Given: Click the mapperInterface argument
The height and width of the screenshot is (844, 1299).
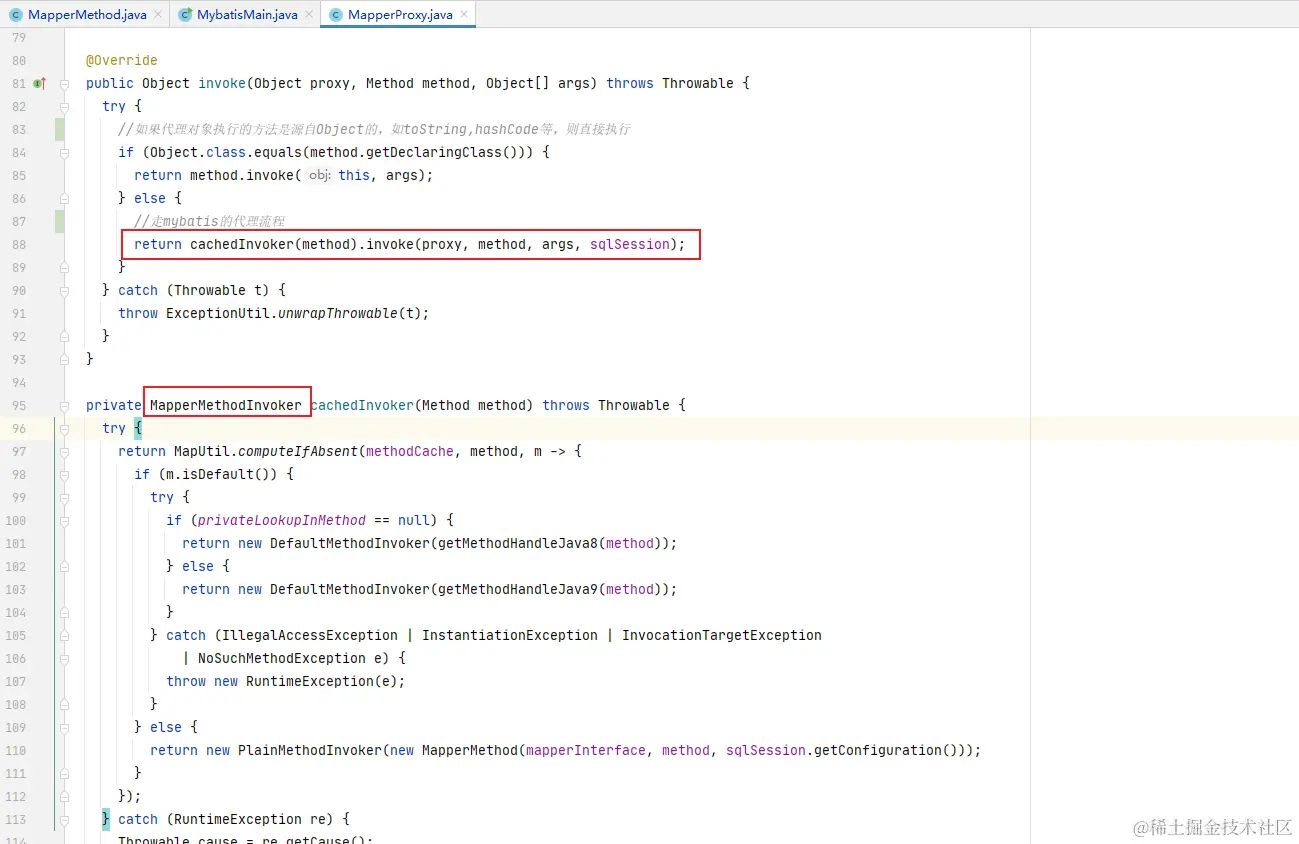Looking at the screenshot, I should point(586,750).
